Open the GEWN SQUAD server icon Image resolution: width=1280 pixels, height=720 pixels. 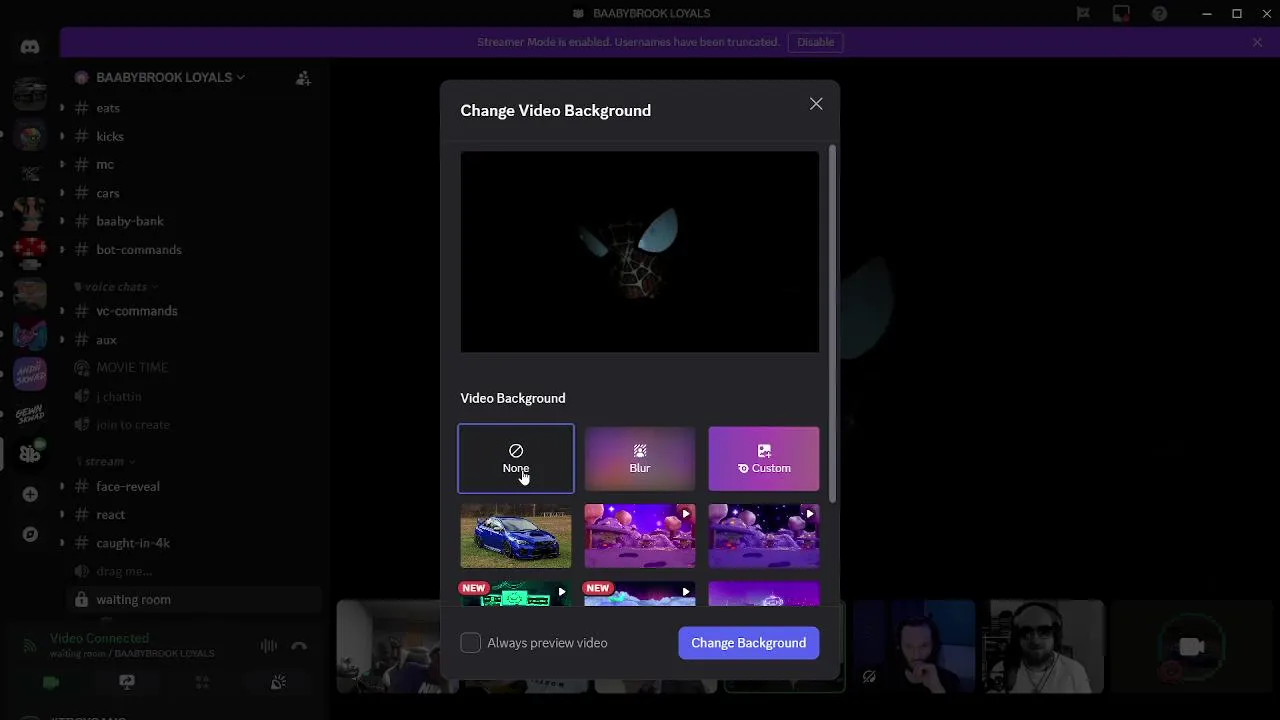coord(30,414)
